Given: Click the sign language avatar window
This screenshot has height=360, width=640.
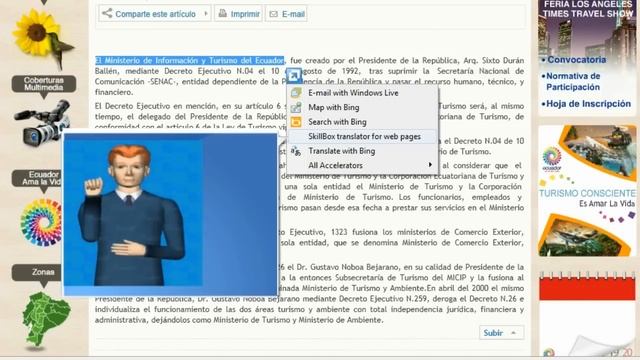Looking at the screenshot, I should tap(170, 214).
